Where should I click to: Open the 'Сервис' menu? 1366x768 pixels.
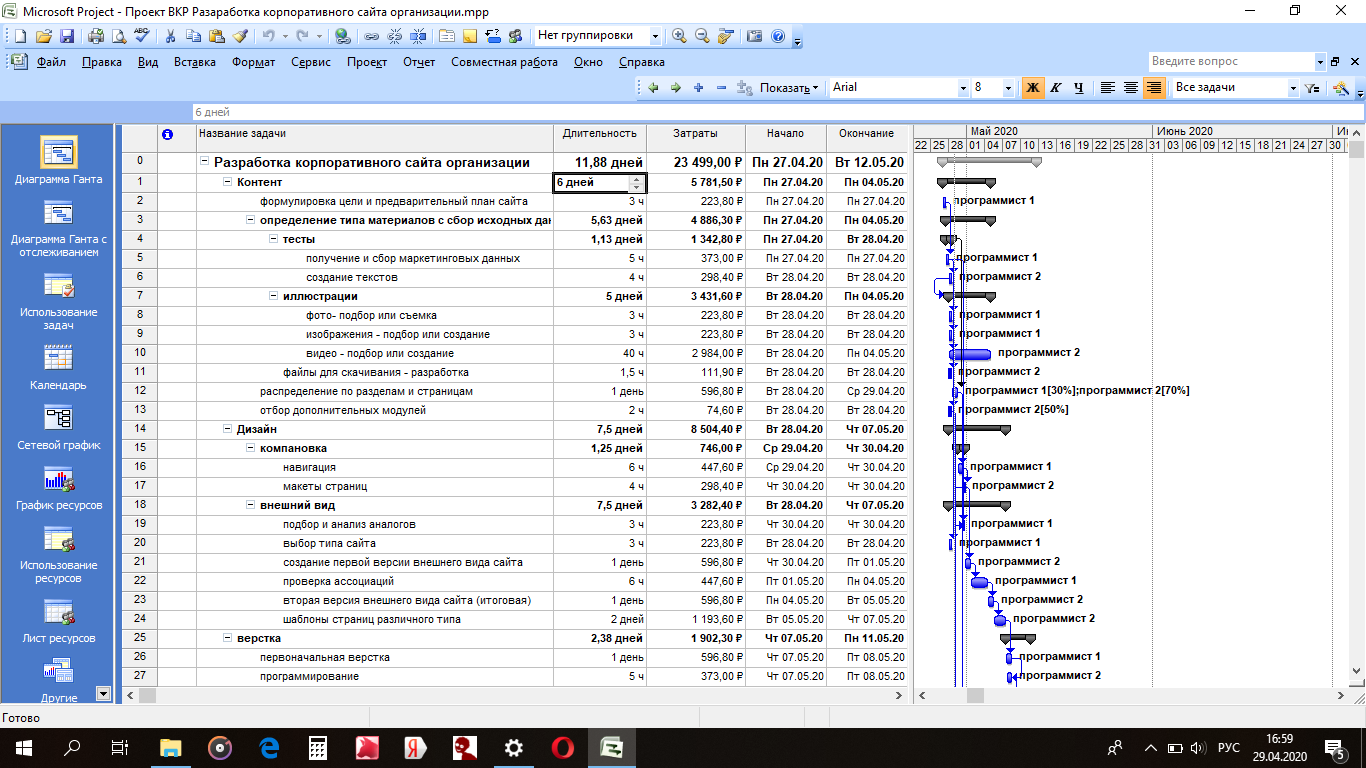[x=311, y=62]
